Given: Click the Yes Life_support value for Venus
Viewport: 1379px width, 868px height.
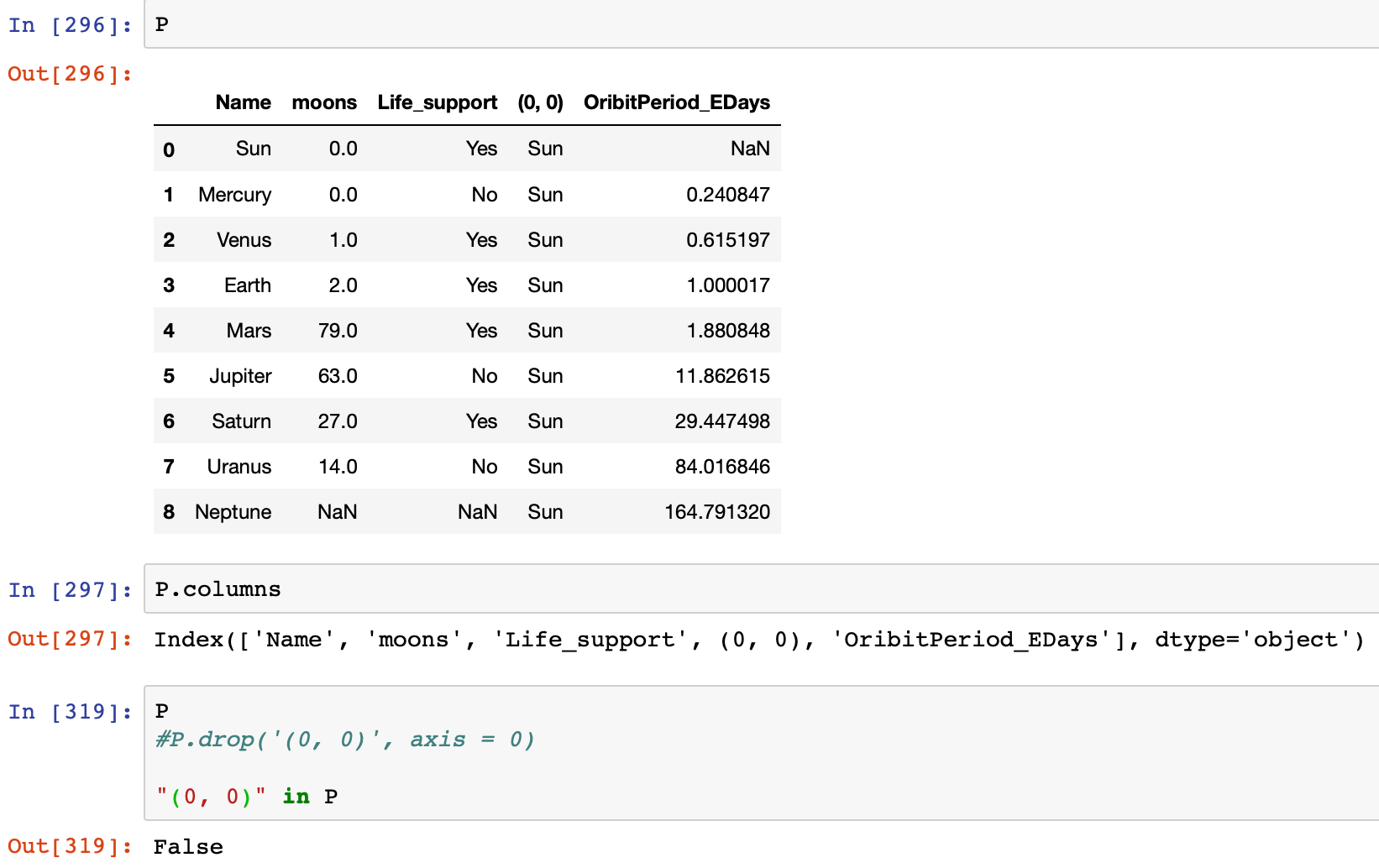Looking at the screenshot, I should coord(481,239).
